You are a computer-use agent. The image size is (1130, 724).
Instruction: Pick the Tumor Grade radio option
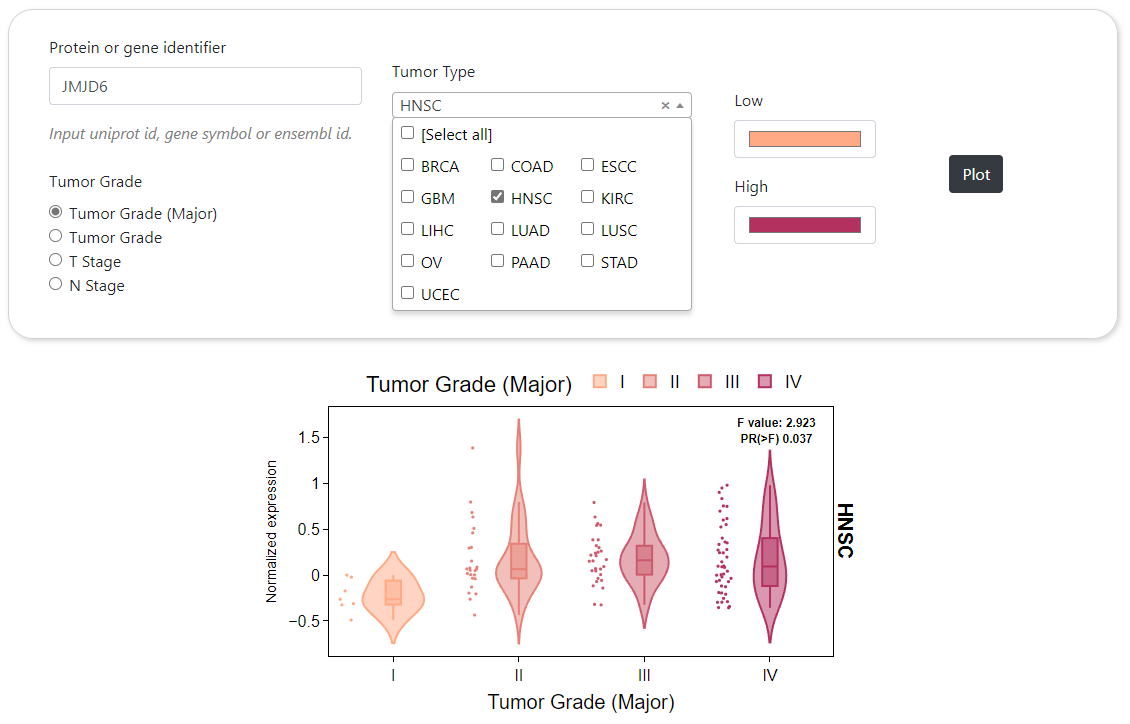(x=56, y=237)
